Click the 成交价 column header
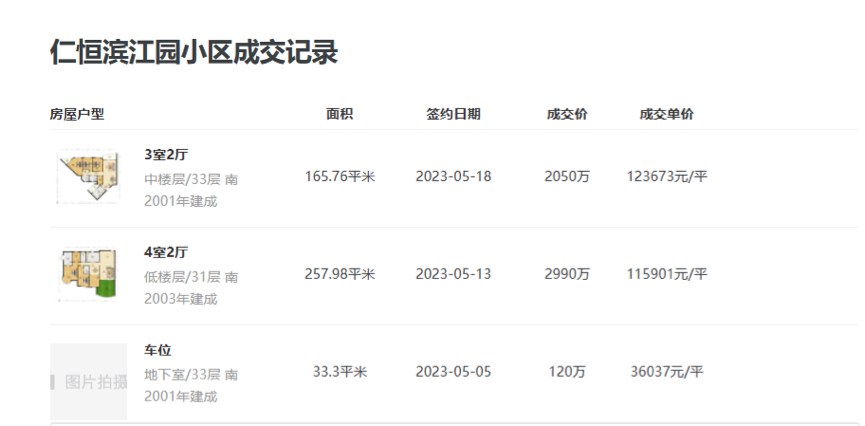865x426 pixels. click(567, 114)
